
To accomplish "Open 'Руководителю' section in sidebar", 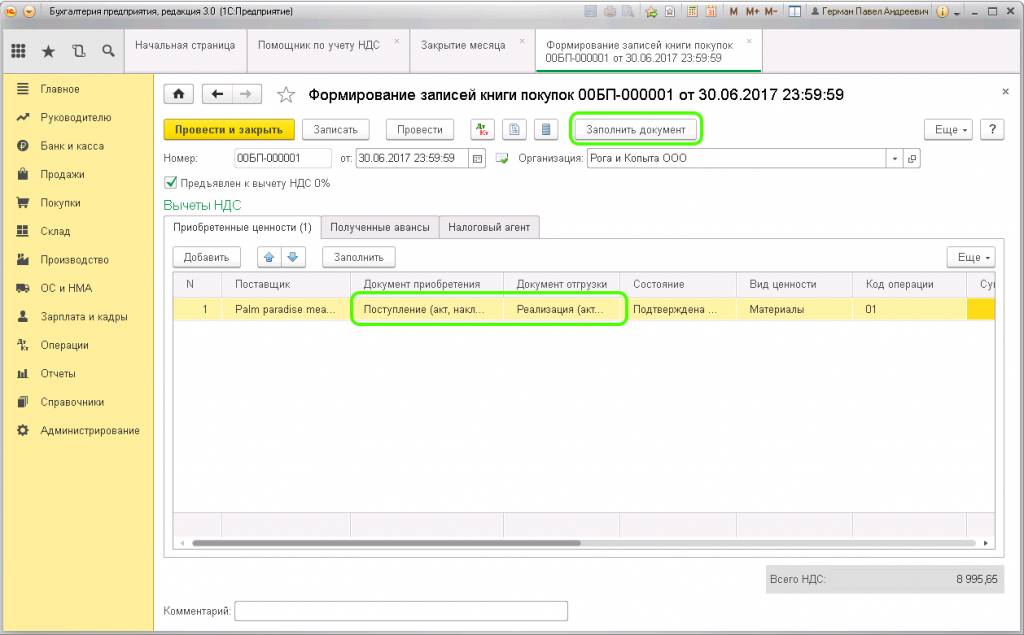I will (x=77, y=118).
